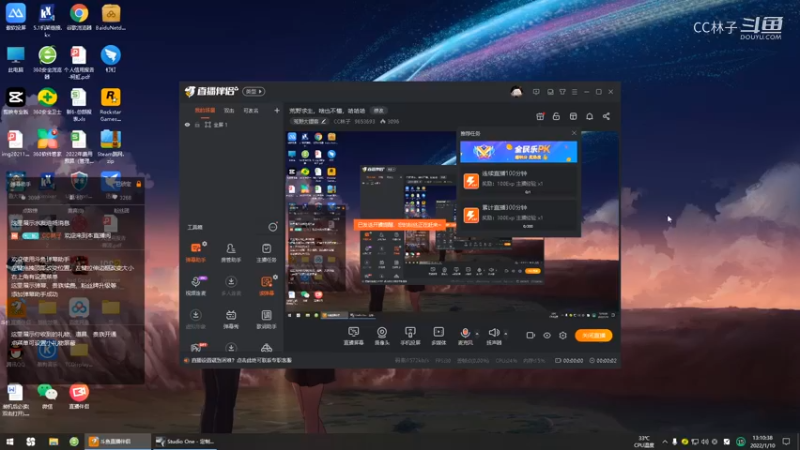Open settings gear in bottom toolbar
This screenshot has width=800, height=450.
[x=563, y=335]
